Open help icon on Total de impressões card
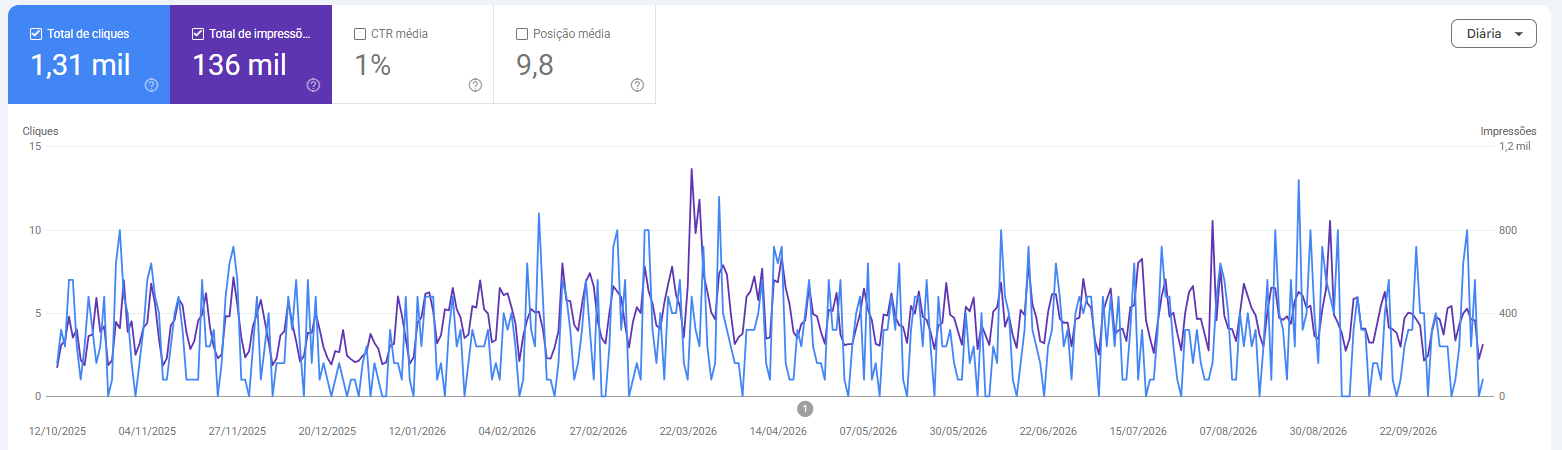1562x450 pixels. tap(313, 85)
